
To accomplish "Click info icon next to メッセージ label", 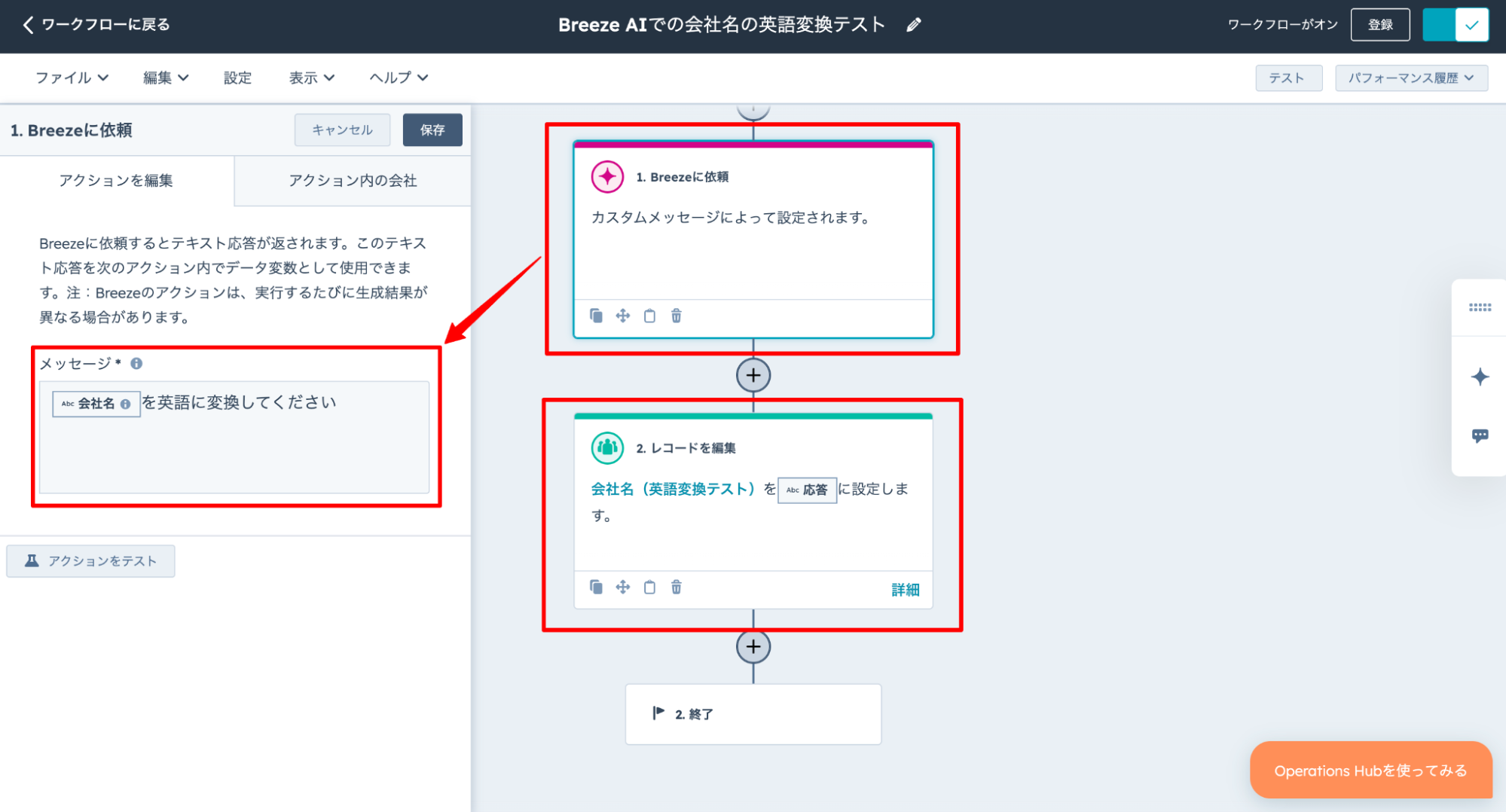I will pos(136,364).
